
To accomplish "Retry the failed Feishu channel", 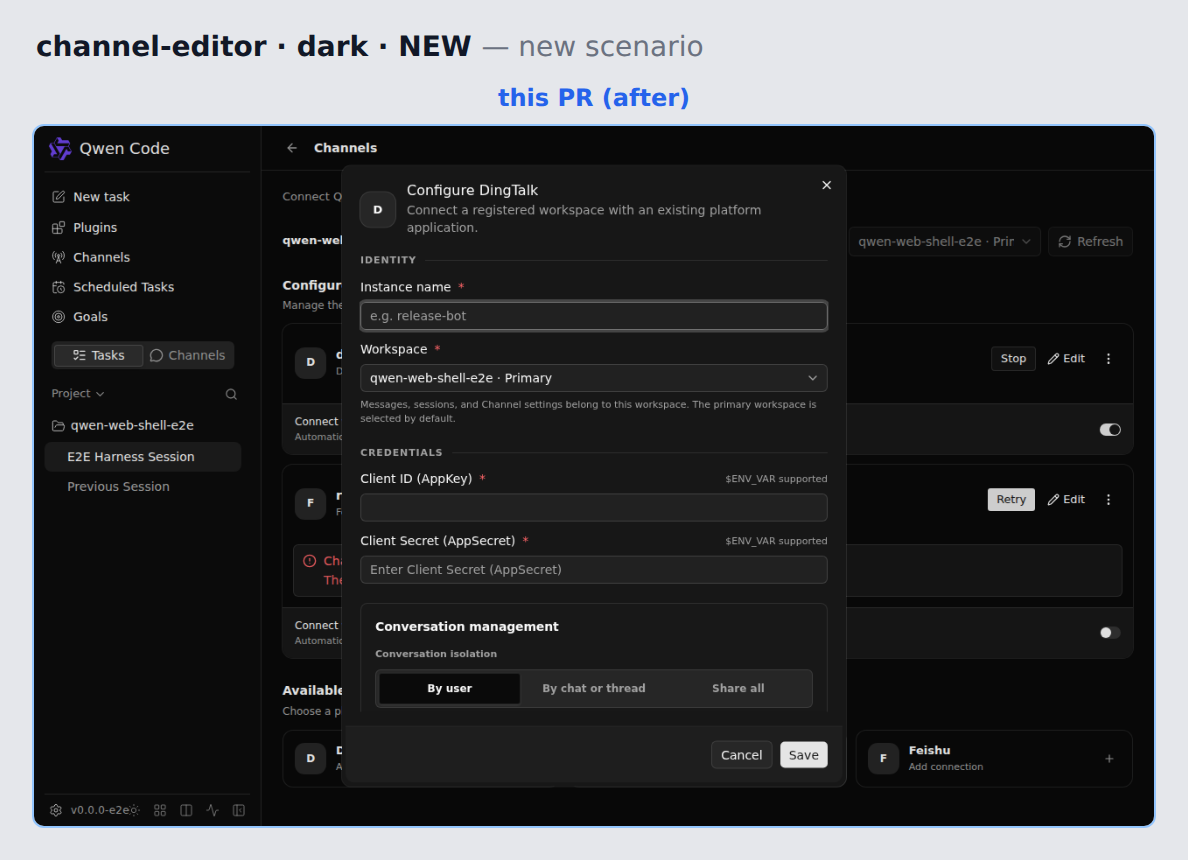I will 1011,499.
